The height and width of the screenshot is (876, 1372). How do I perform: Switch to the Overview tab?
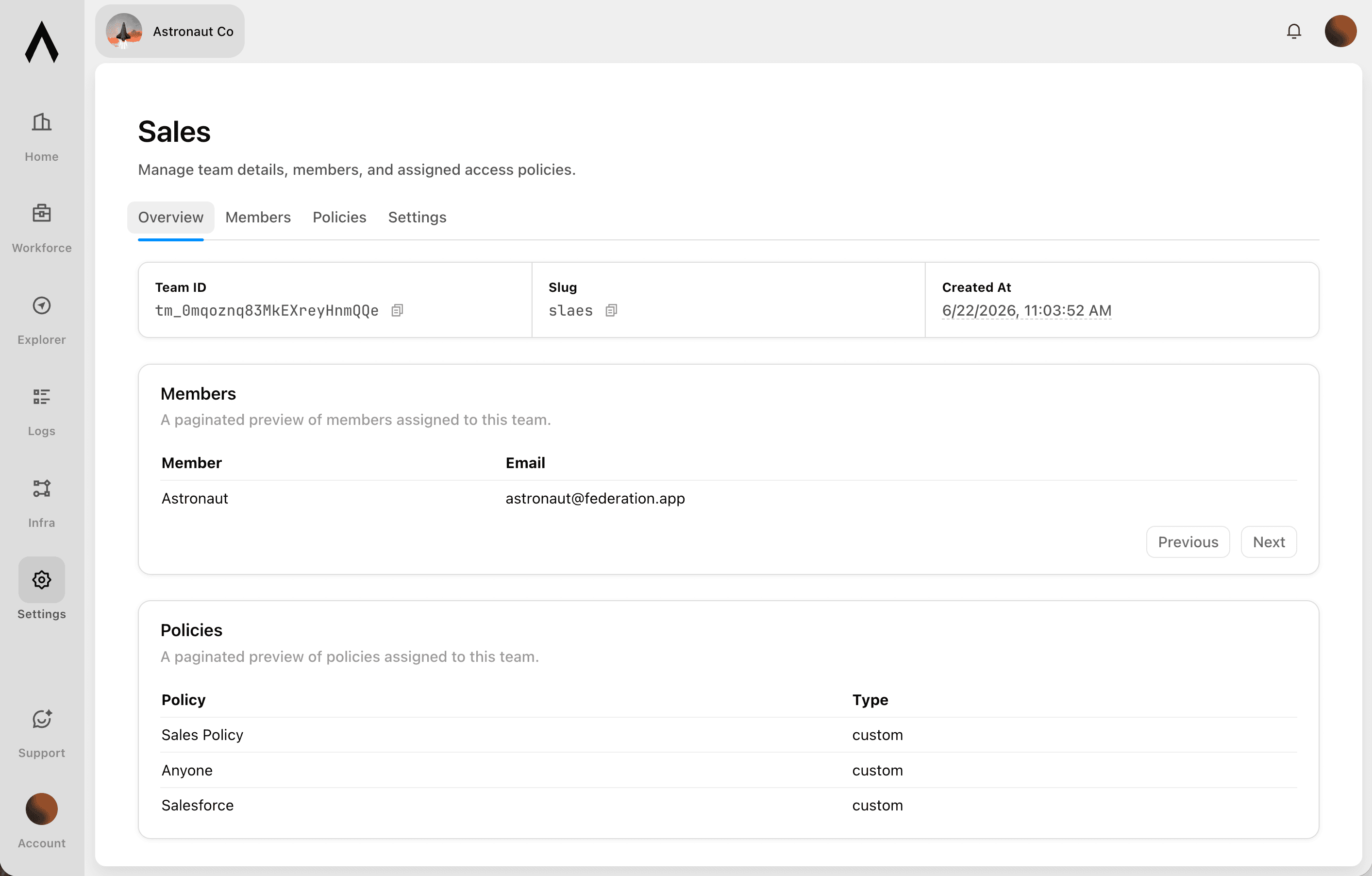(170, 217)
